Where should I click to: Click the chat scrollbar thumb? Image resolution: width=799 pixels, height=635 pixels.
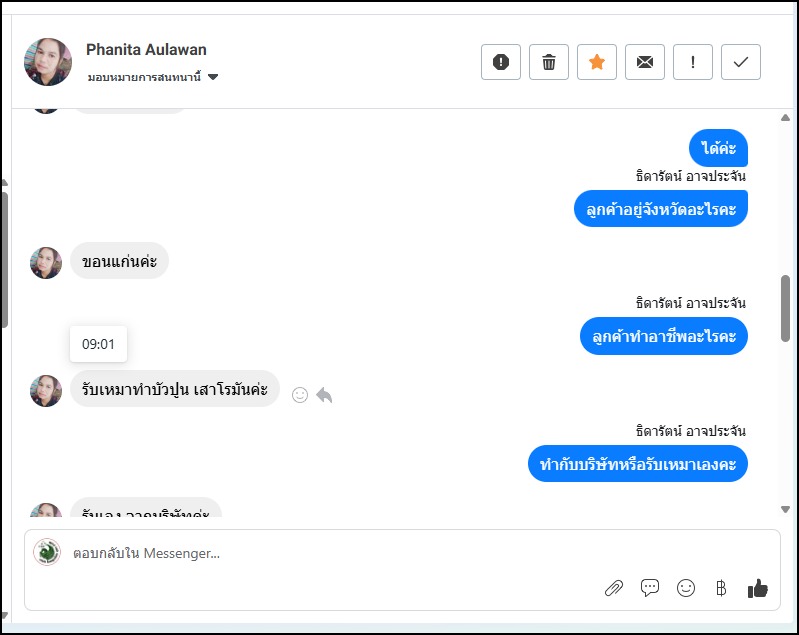785,308
